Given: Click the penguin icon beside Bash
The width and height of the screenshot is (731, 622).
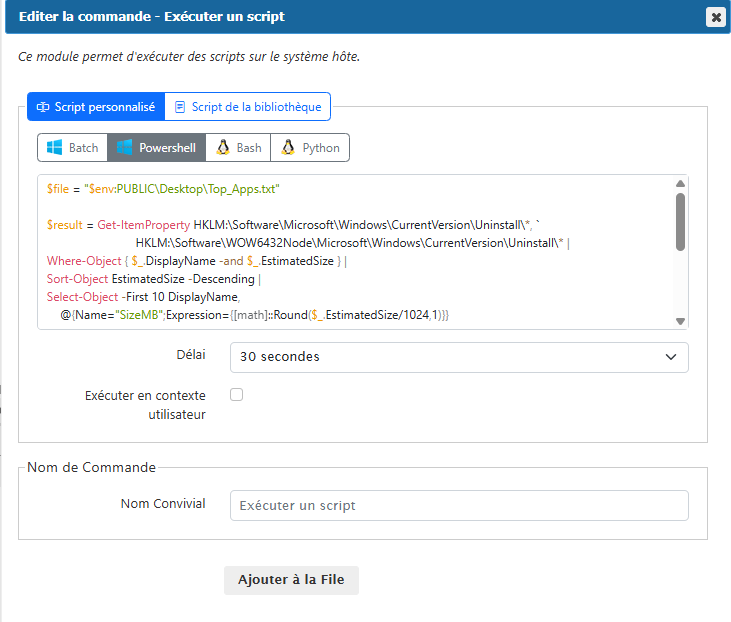Looking at the screenshot, I should tap(224, 148).
